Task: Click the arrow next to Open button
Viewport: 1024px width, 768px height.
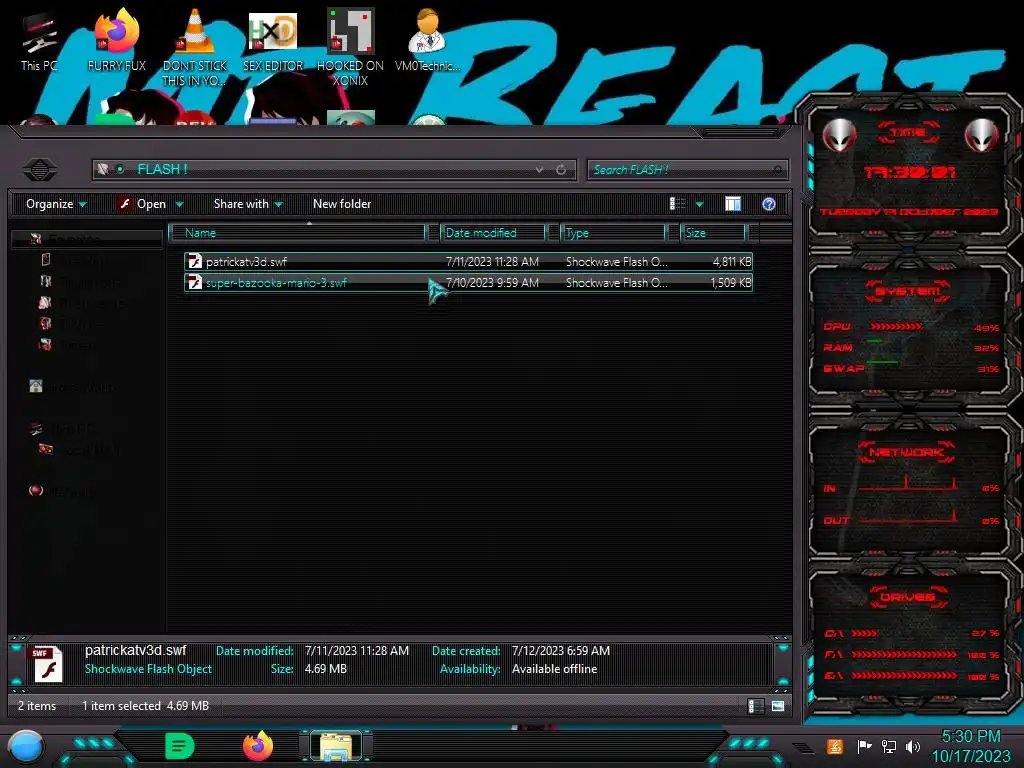Action: [x=180, y=204]
